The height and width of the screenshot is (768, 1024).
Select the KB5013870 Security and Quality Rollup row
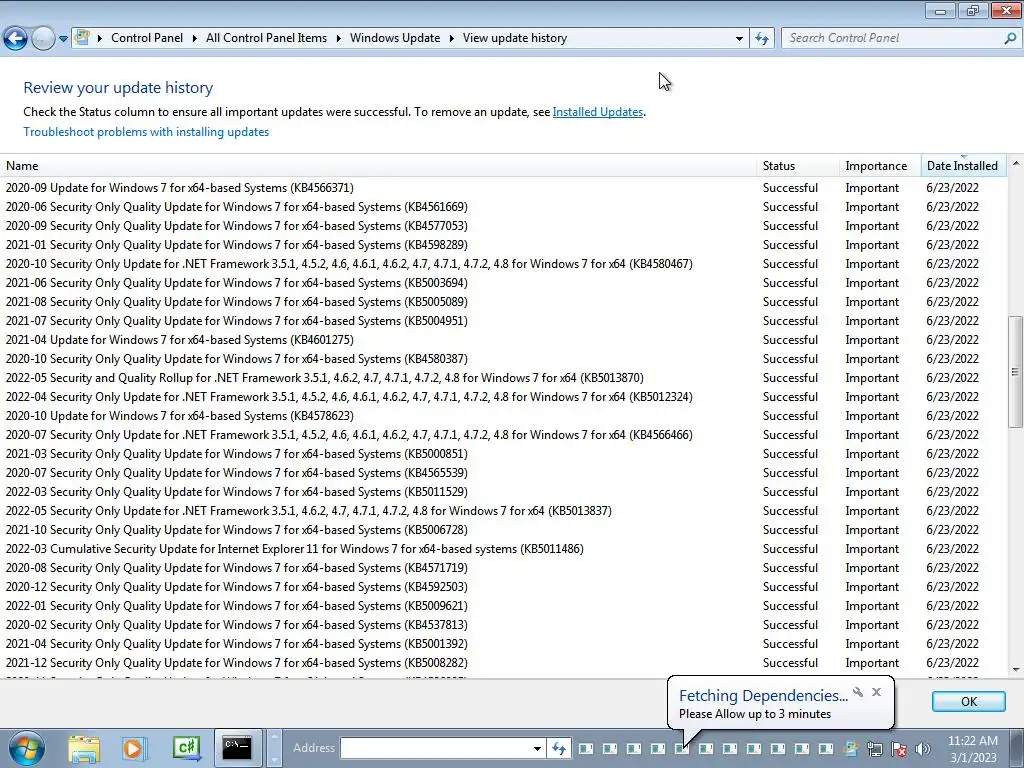click(503, 377)
